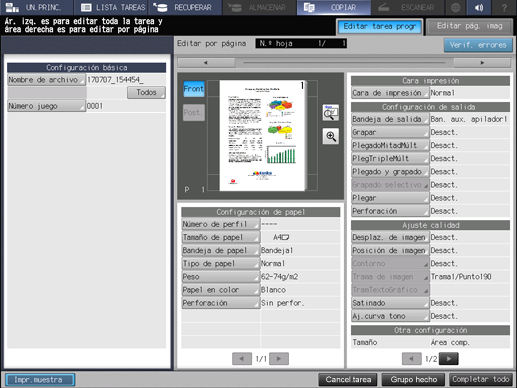Viewport: 517px width, 388px height.
Task: Click the sheet navigation slider track
Action: [x=344, y=63]
